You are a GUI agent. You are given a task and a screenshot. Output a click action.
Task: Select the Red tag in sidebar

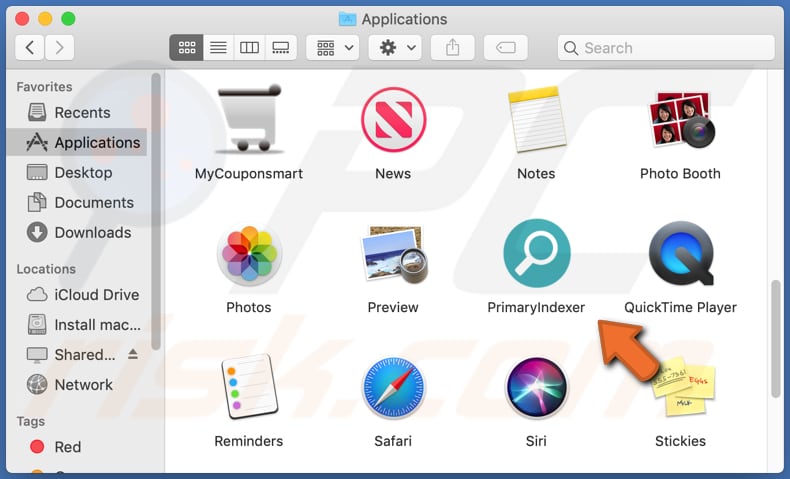[x=68, y=447]
